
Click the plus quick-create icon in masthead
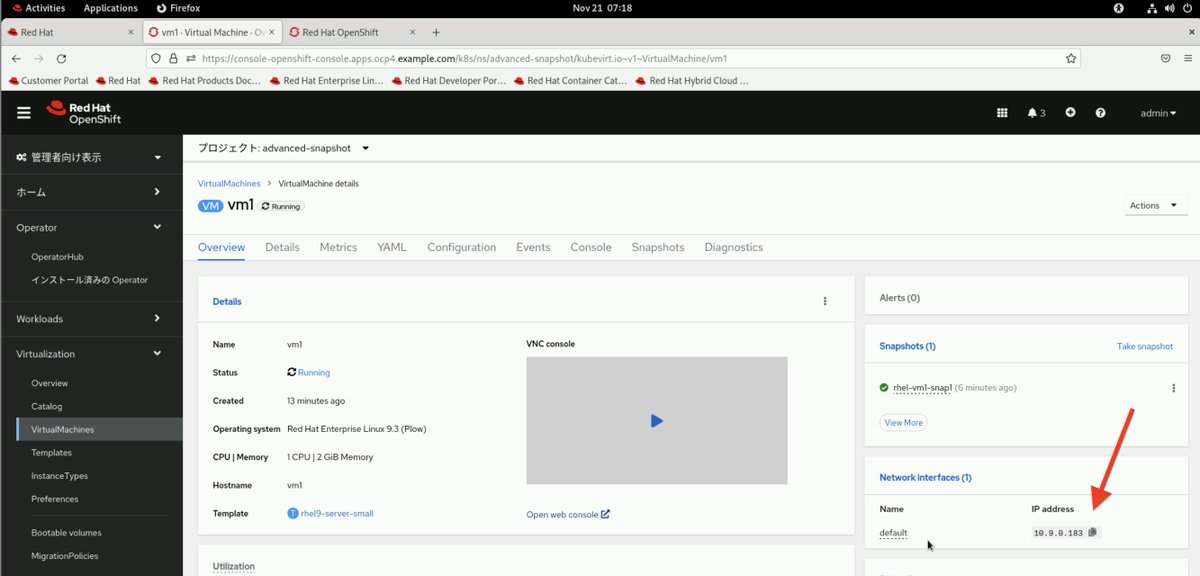tap(1070, 112)
